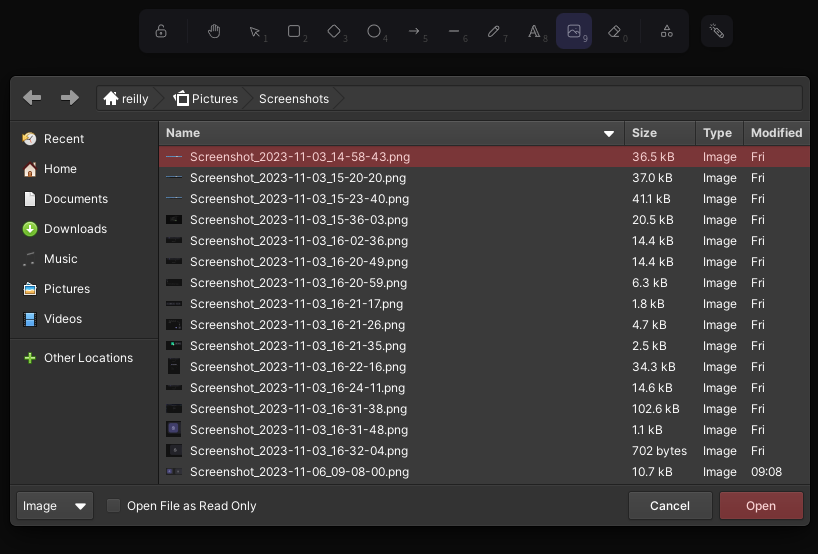Click thumbnail of Screenshot_2023-11-03_16-21-35.png
This screenshot has width=818, height=554.
click(x=174, y=345)
